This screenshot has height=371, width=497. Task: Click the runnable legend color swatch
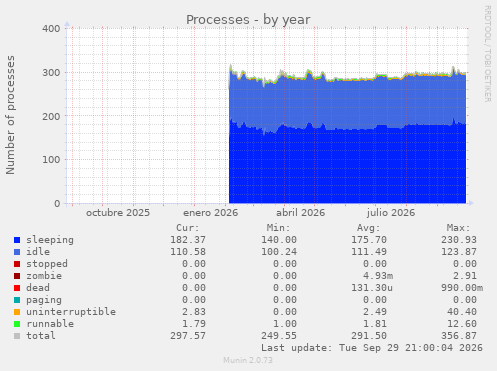tap(17, 324)
